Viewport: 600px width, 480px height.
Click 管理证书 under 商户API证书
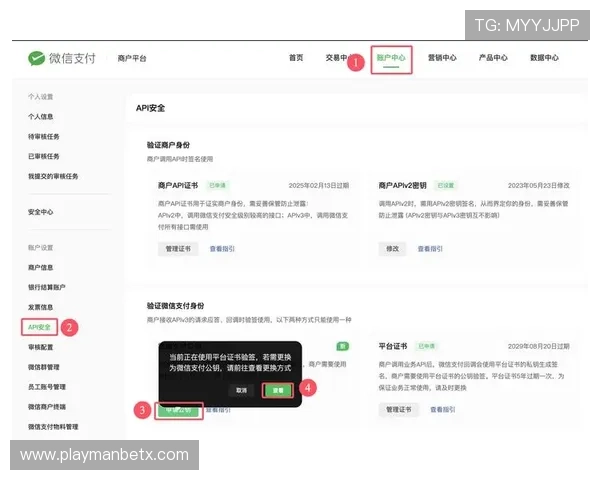click(x=178, y=249)
